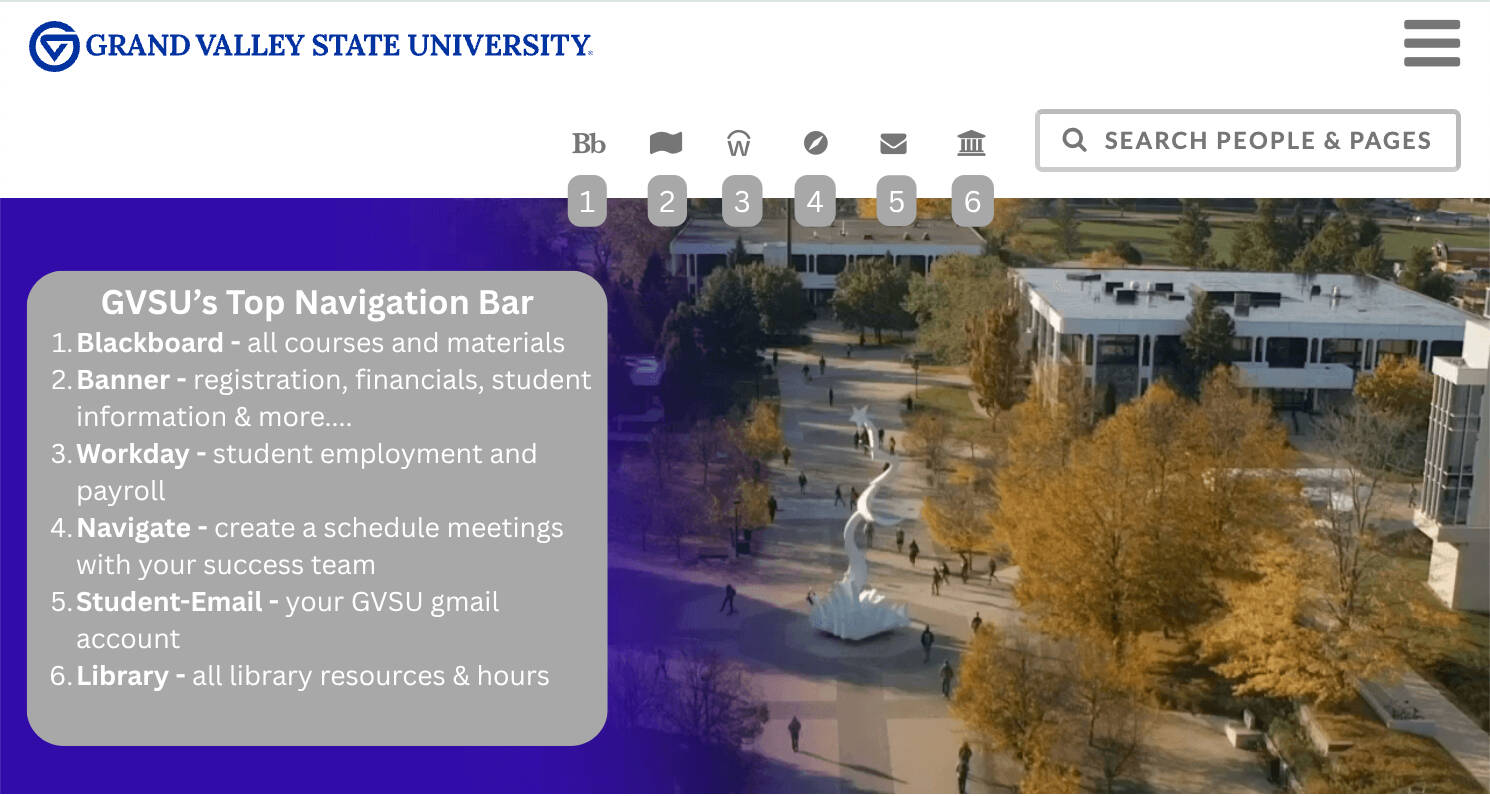This screenshot has width=1490, height=796.
Task: Click the GVSU shield logo
Action: (x=53, y=43)
